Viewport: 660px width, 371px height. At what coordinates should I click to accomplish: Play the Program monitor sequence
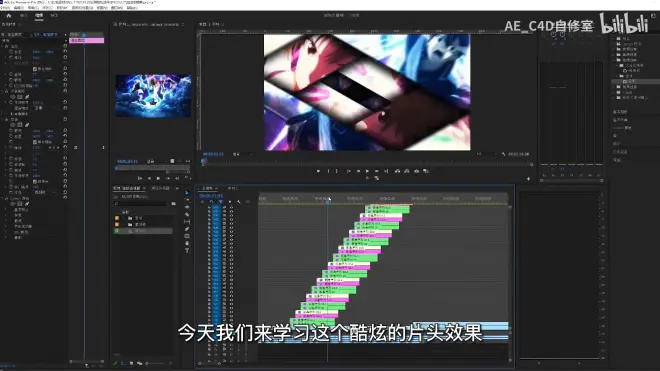[x=367, y=171]
